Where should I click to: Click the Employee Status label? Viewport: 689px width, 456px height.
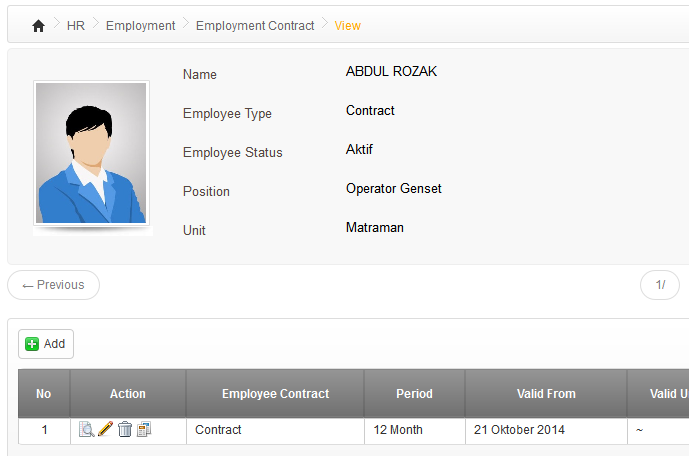point(233,152)
